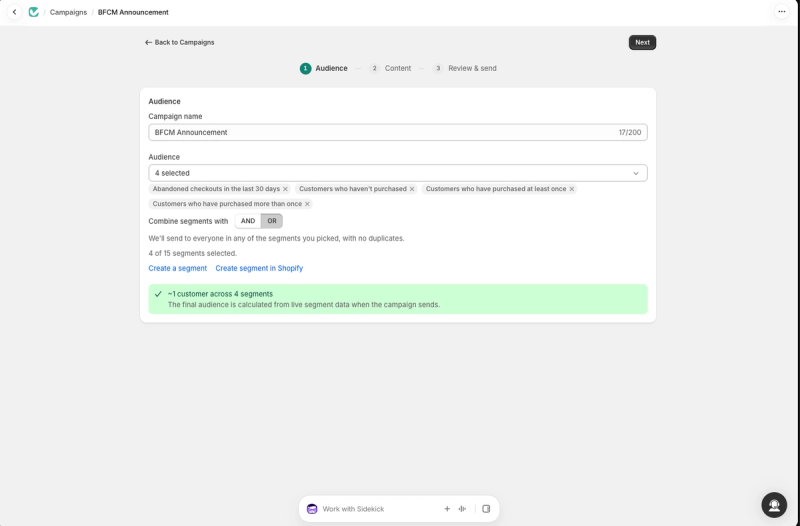Click the 'Campaign name' label
The height and width of the screenshot is (526, 800).
[176, 116]
